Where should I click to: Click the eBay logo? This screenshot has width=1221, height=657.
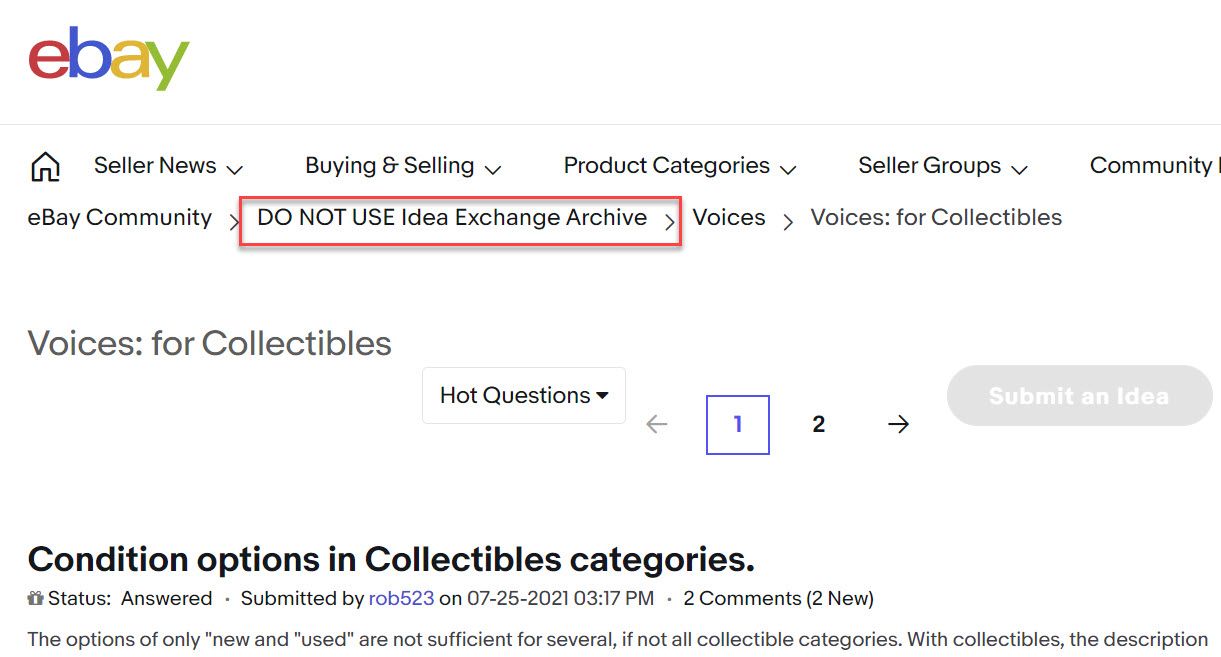108,60
